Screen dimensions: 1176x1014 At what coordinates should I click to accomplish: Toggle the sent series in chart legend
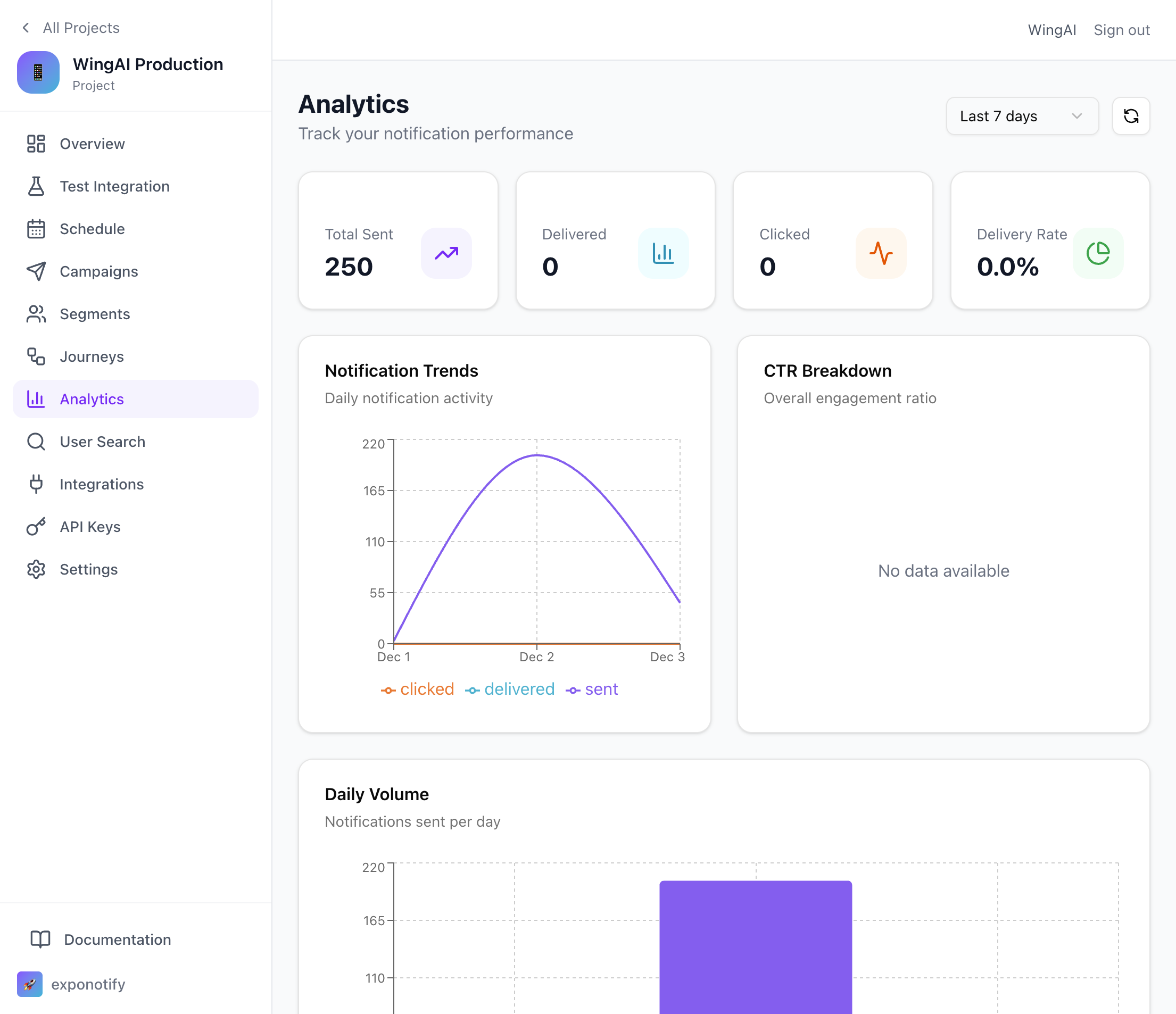(592, 689)
